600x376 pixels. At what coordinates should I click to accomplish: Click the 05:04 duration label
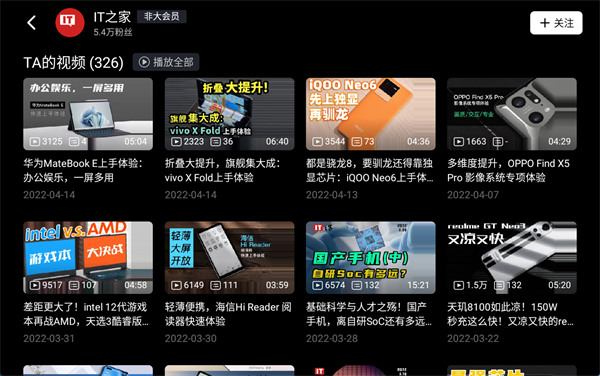(x=135, y=142)
